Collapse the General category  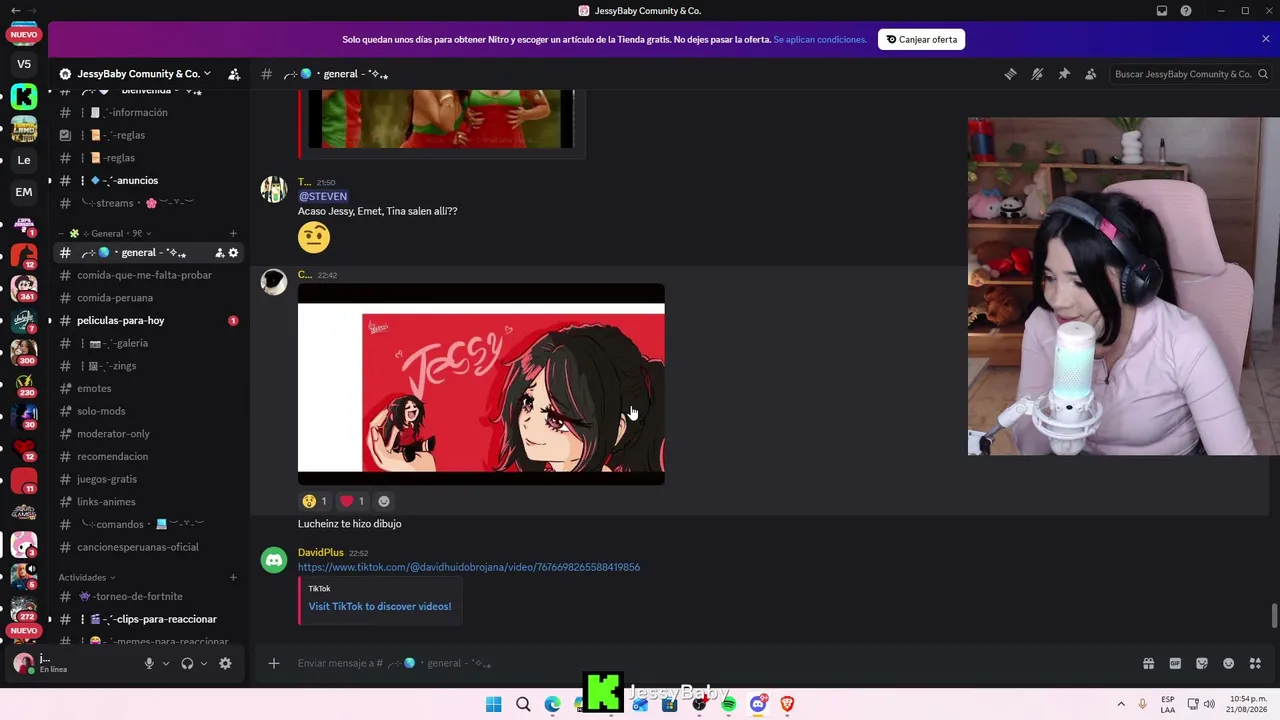104,233
